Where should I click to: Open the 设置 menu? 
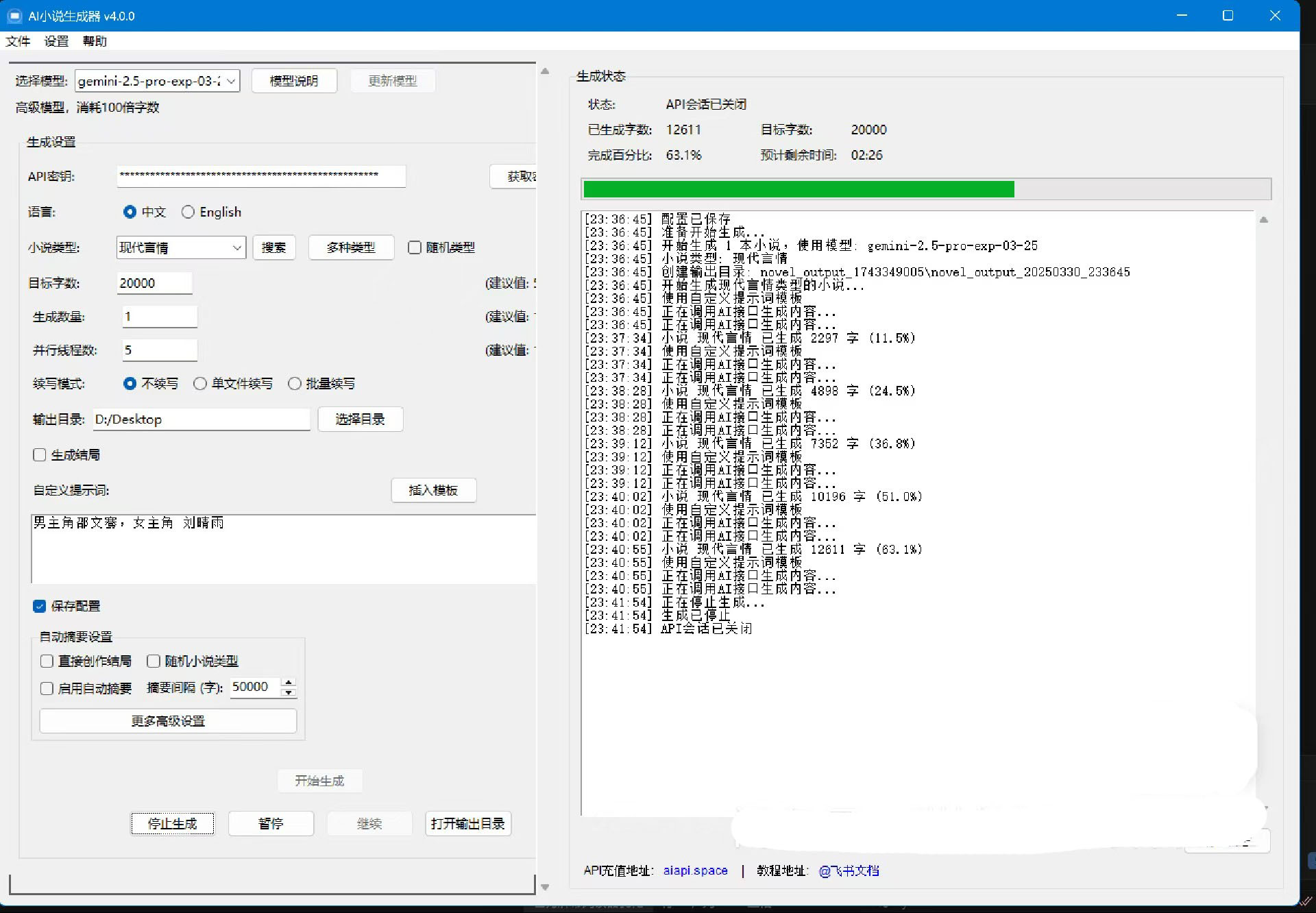pos(56,41)
